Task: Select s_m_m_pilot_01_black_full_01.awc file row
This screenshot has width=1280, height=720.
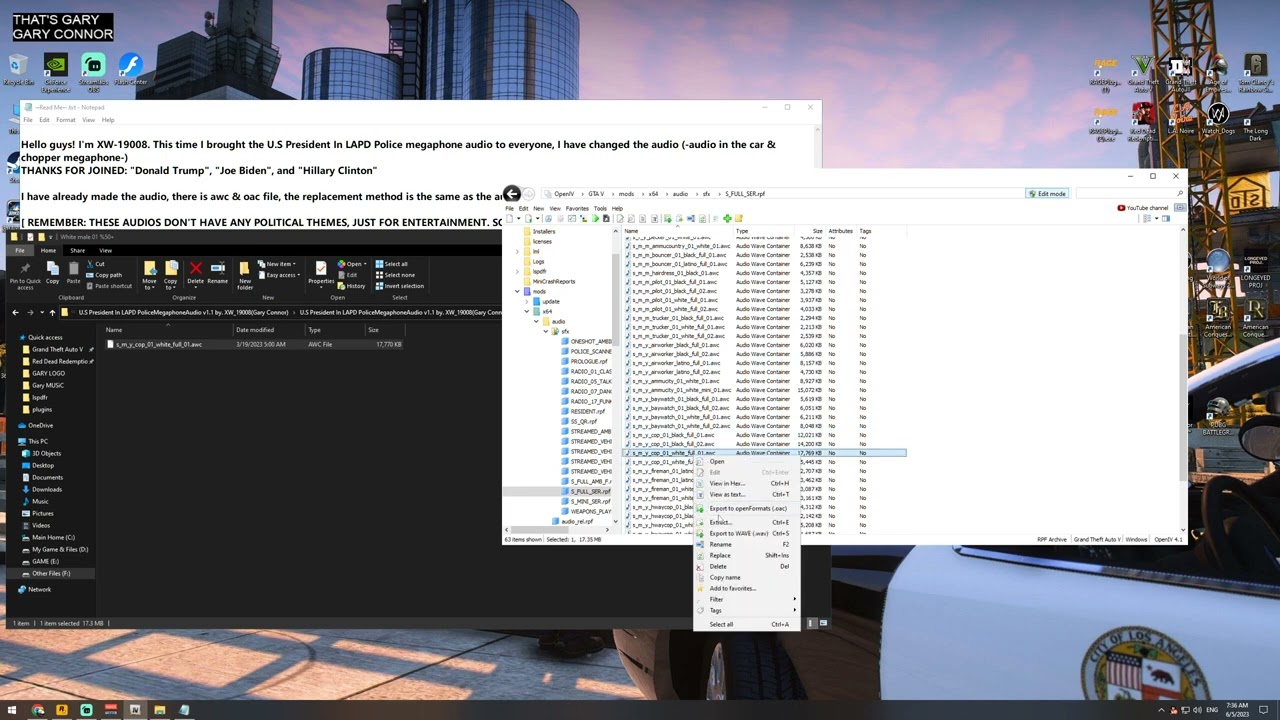Action: pyautogui.click(x=765, y=282)
